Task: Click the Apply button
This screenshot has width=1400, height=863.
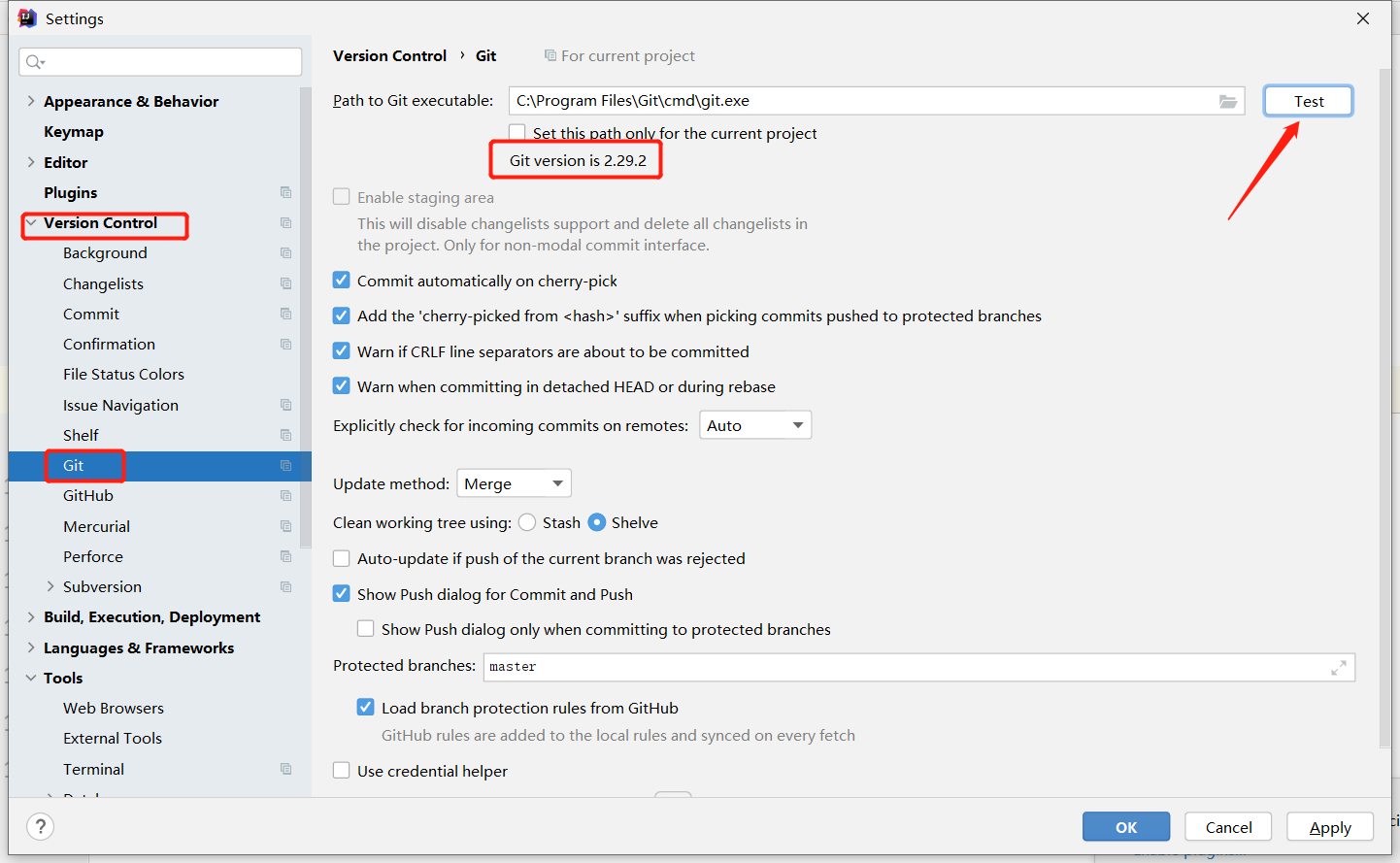Action: 1330,827
